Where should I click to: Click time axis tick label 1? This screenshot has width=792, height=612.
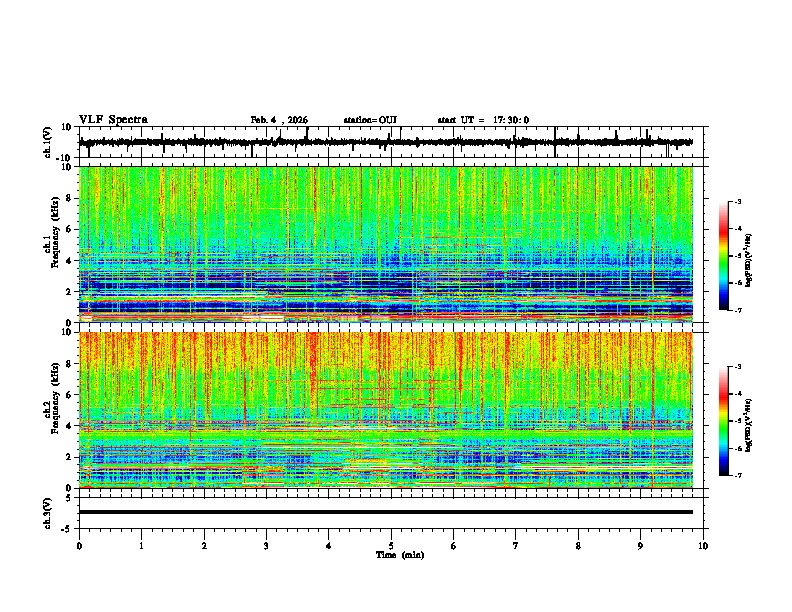[142, 546]
